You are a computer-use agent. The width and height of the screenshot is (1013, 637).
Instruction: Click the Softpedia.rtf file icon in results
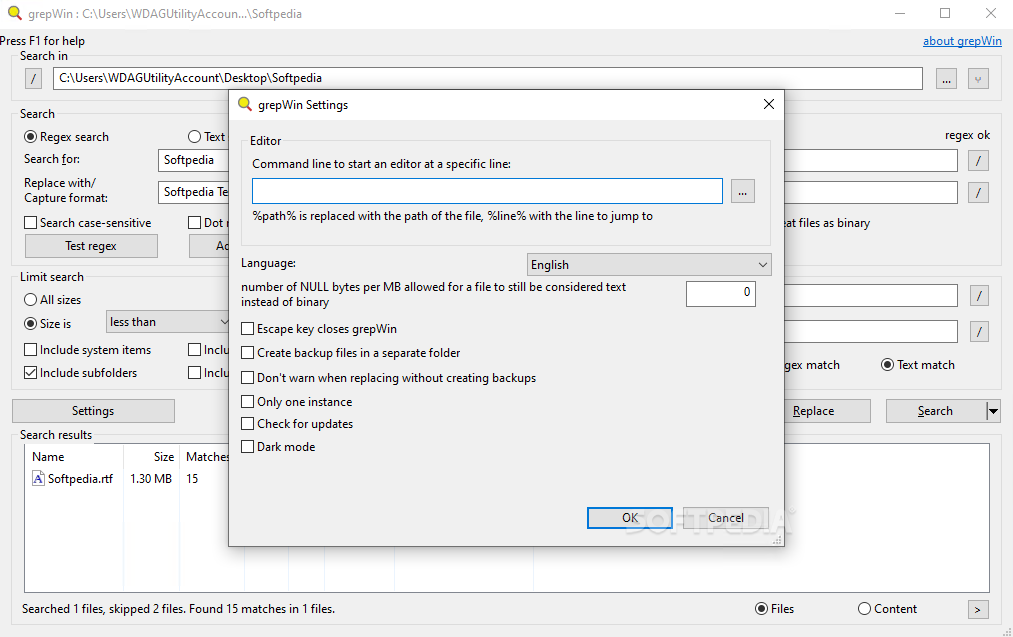coord(38,479)
